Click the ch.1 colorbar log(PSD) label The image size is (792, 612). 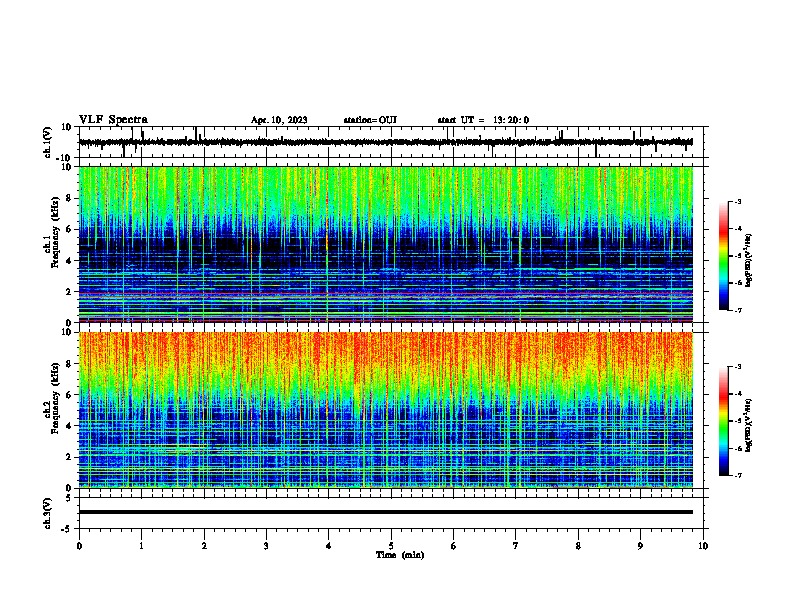point(749,260)
